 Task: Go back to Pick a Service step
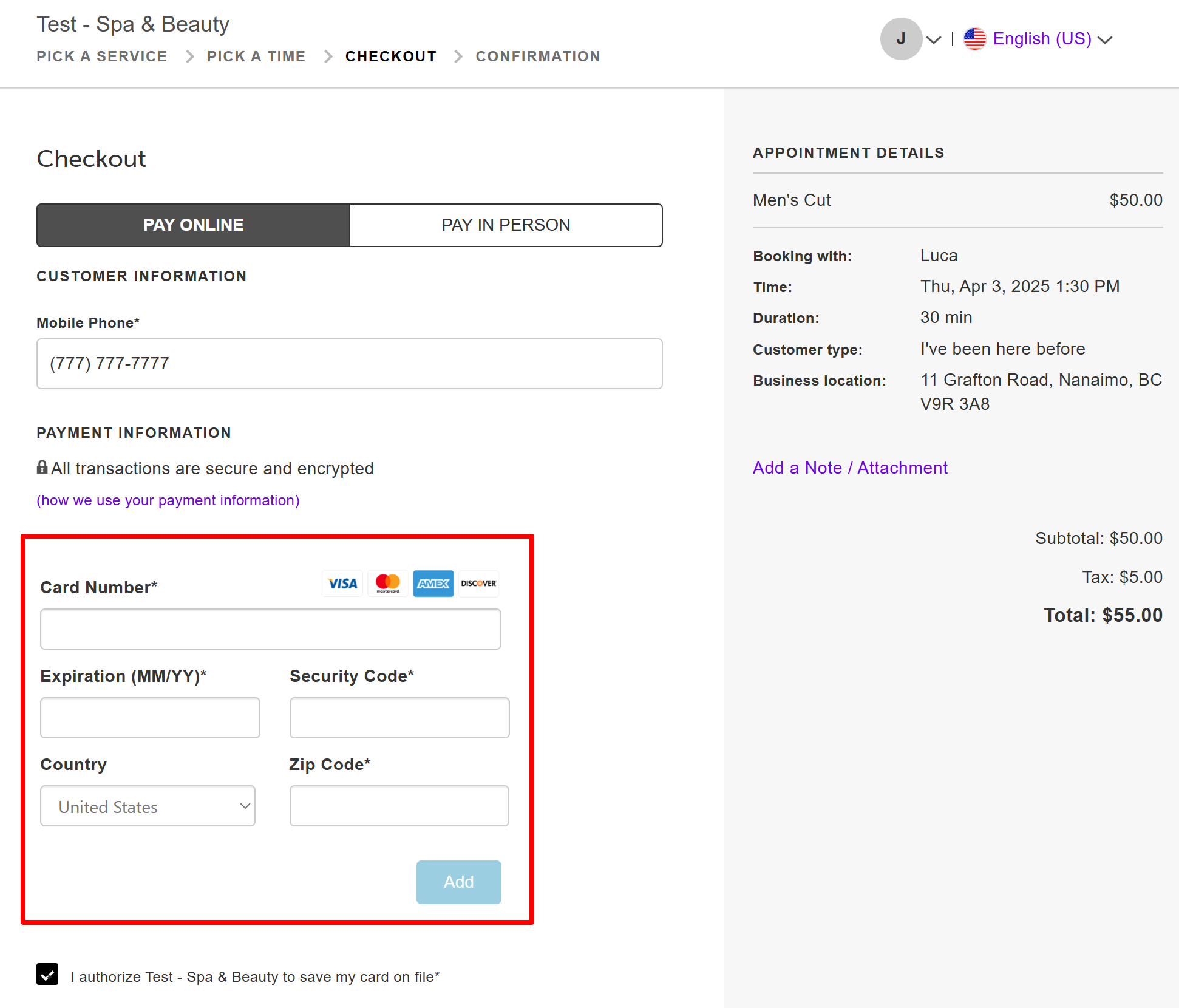101,56
